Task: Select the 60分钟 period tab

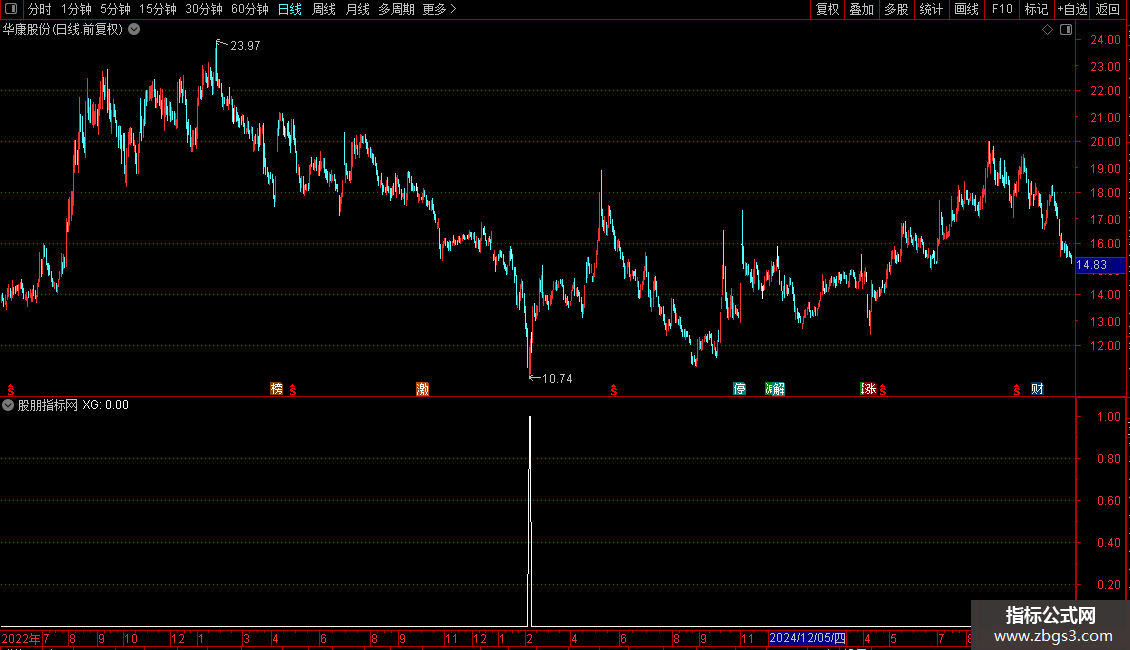Action: coord(250,9)
